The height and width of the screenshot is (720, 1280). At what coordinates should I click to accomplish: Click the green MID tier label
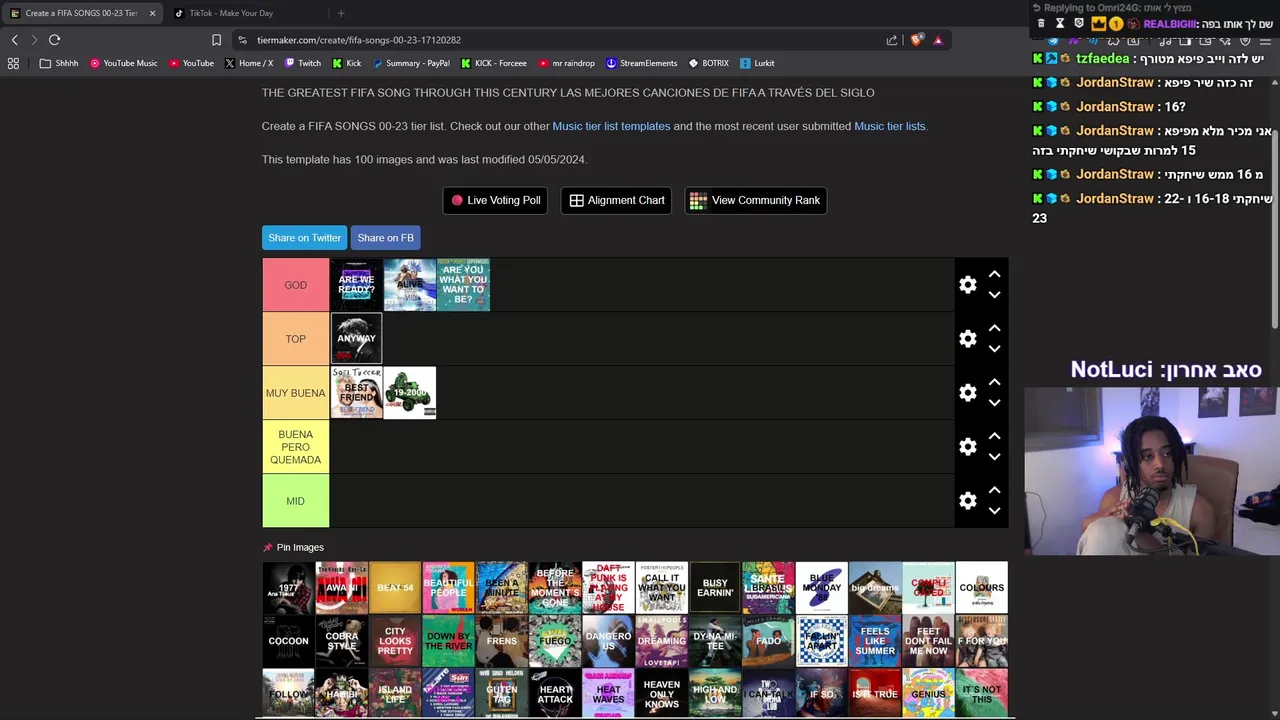(x=295, y=501)
